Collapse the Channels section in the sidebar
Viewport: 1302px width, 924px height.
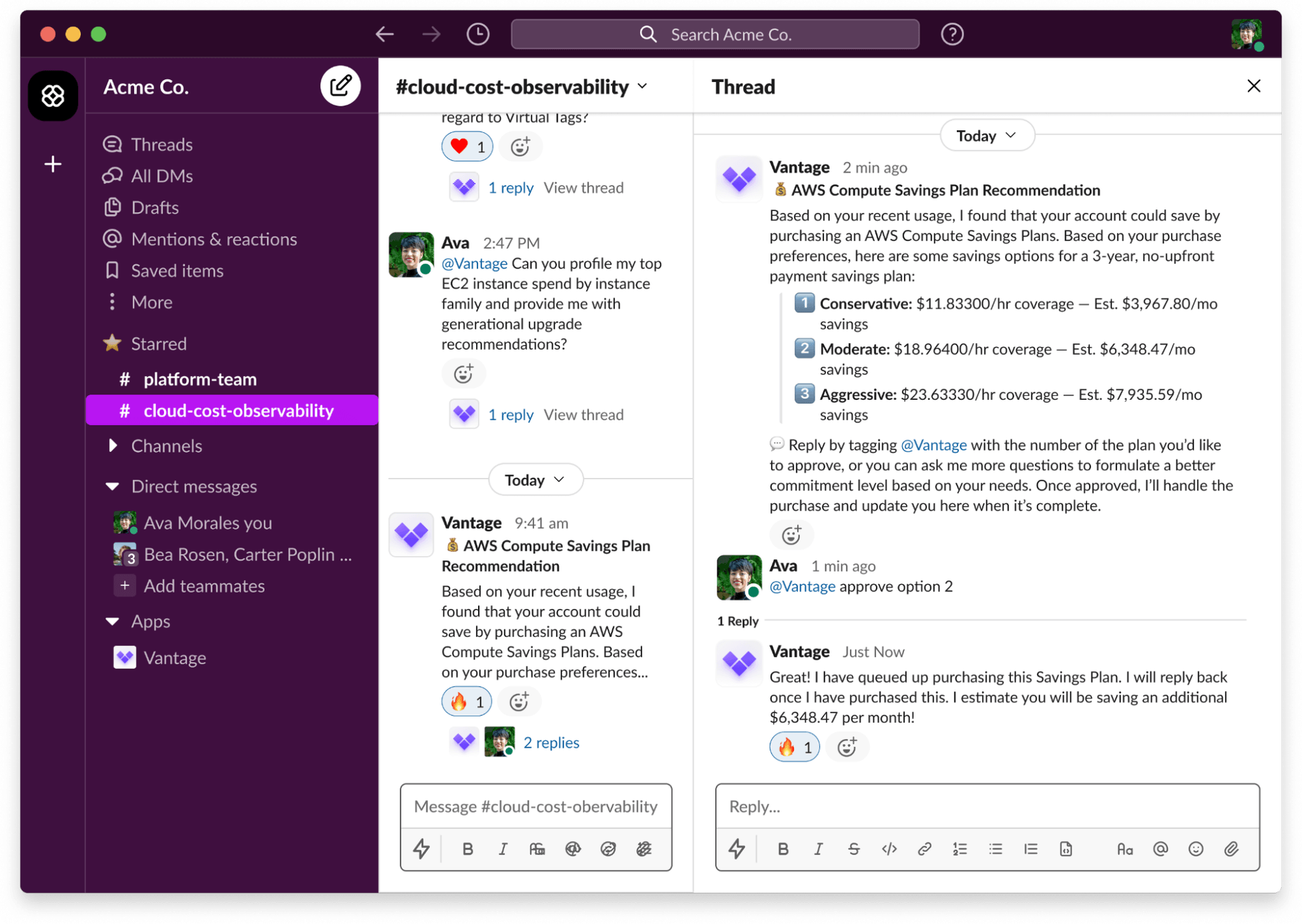pos(112,445)
